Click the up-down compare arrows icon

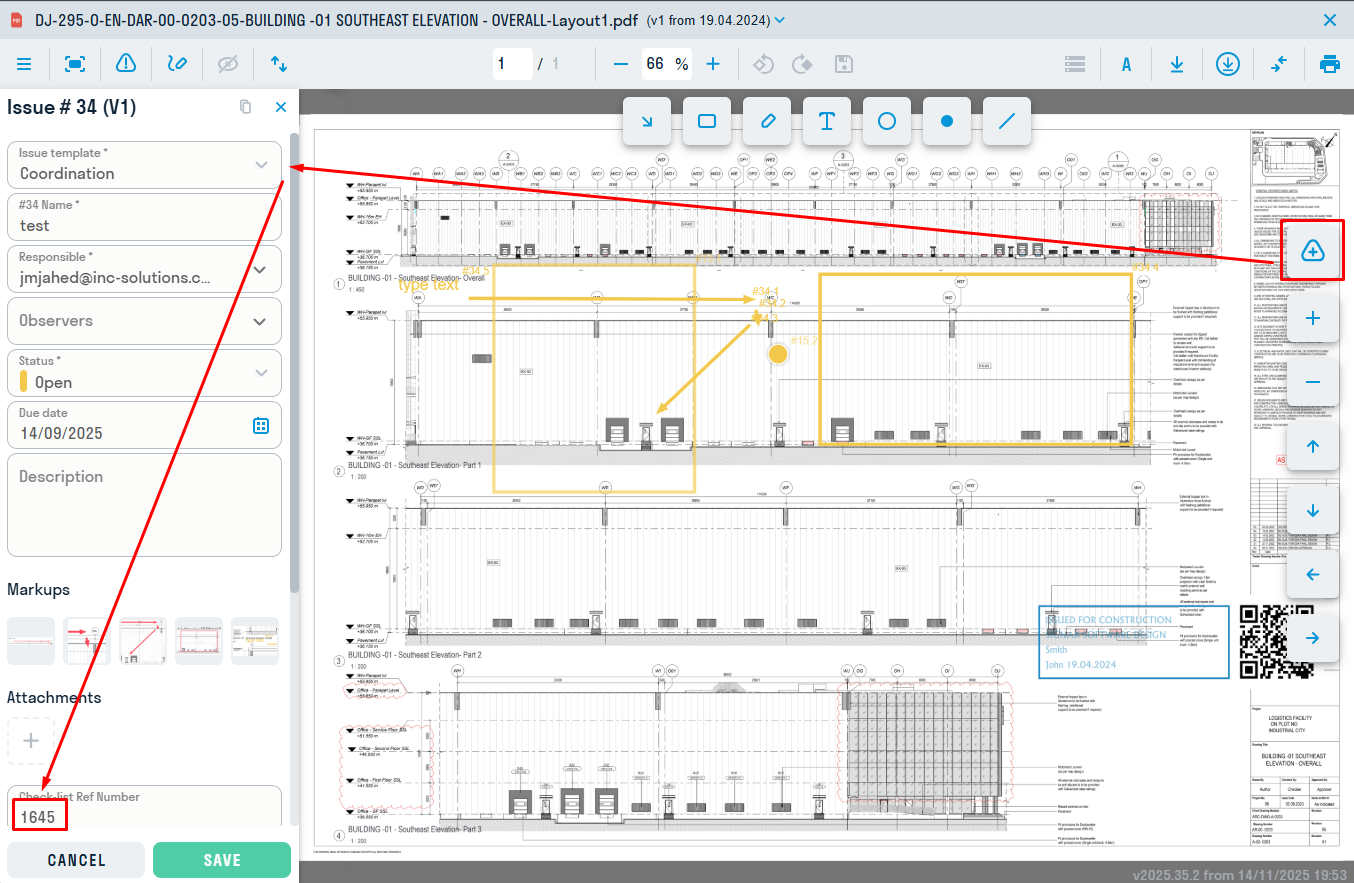[279, 64]
